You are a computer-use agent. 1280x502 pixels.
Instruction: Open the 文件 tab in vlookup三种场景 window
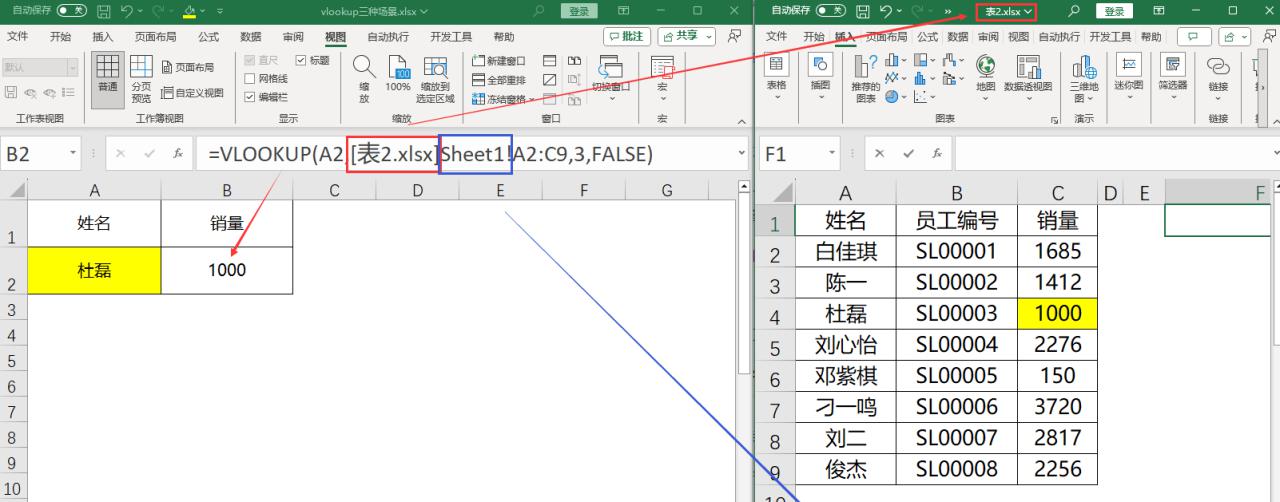point(18,36)
